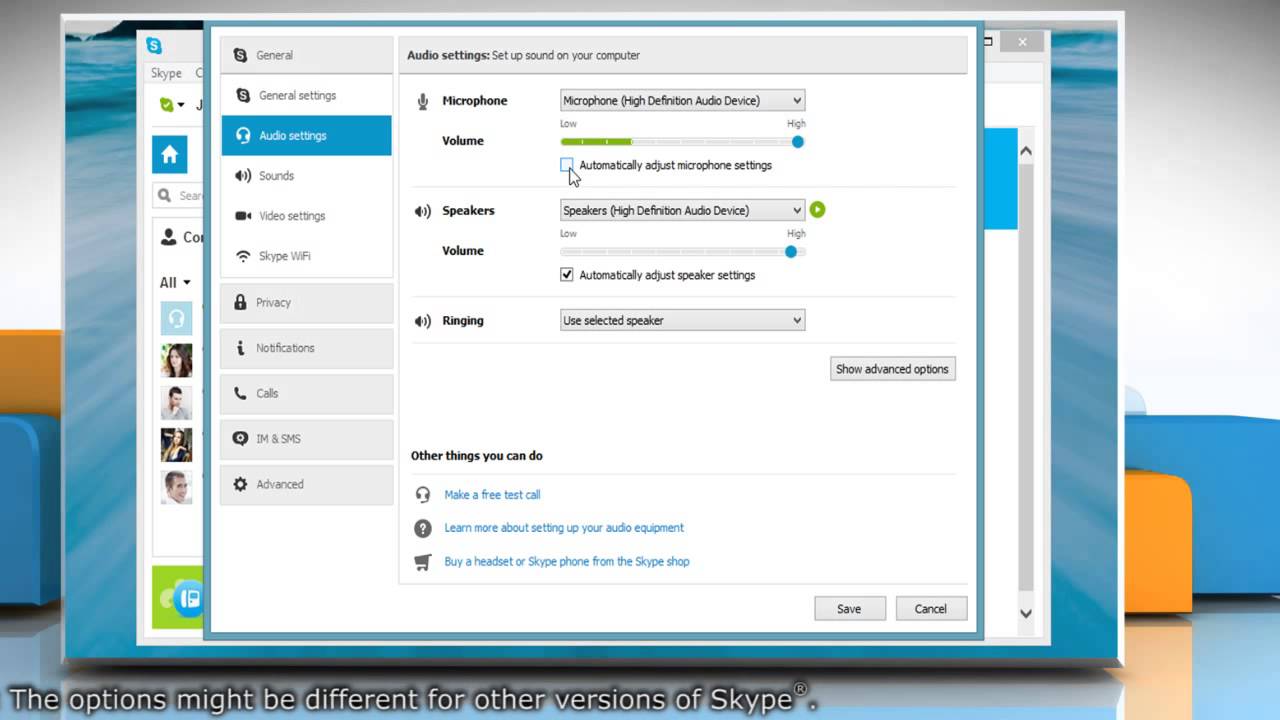Image resolution: width=1280 pixels, height=720 pixels.
Task: Open Video settings page
Action: [x=306, y=215]
